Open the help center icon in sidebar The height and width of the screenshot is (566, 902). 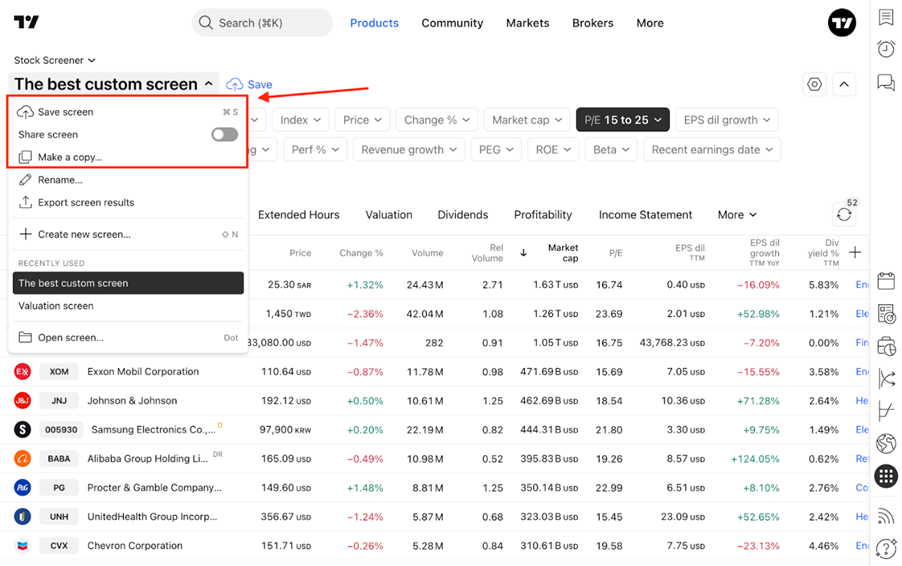pyautogui.click(x=886, y=548)
